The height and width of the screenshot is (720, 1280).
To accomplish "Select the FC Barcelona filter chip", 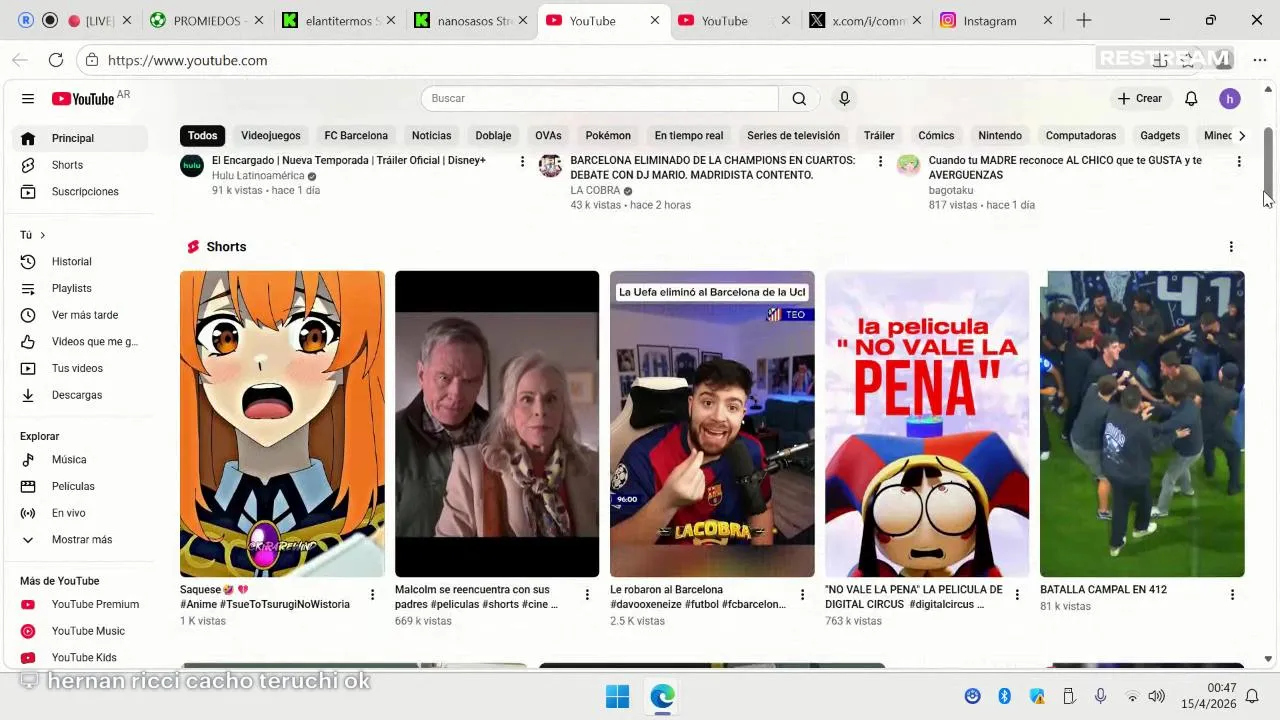I will [x=356, y=135].
